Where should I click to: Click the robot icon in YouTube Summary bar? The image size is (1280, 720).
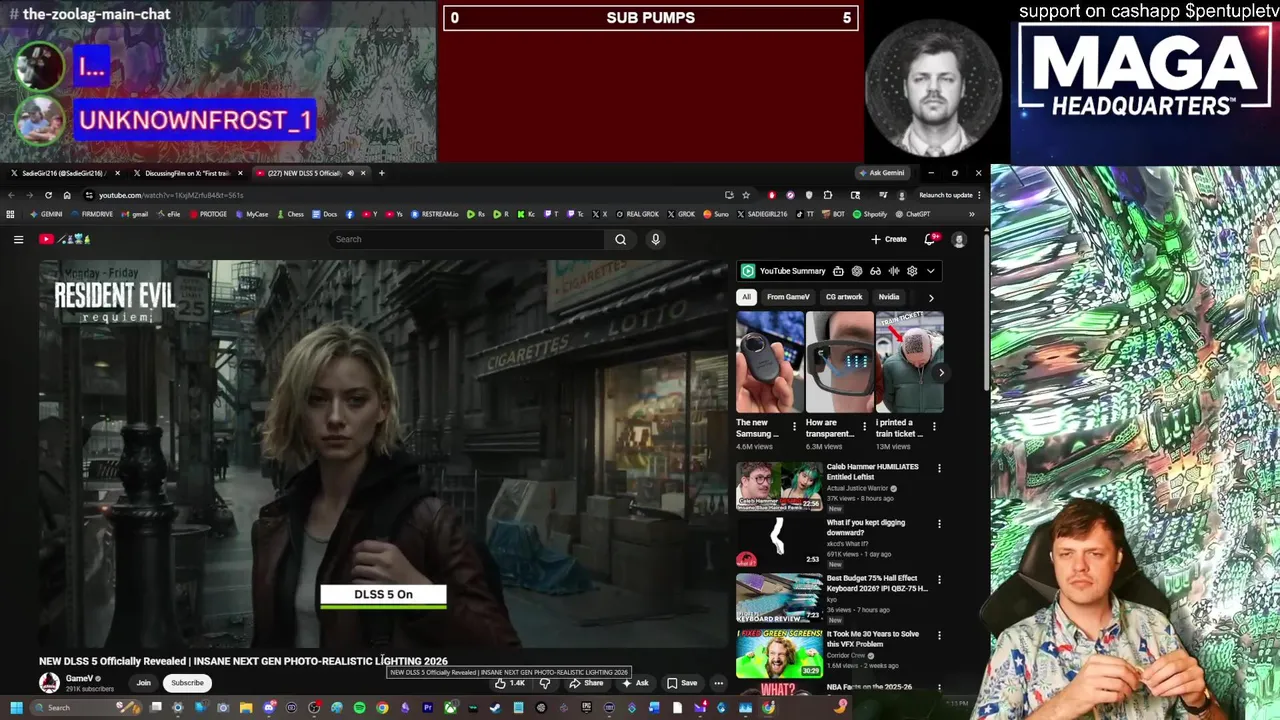click(838, 271)
